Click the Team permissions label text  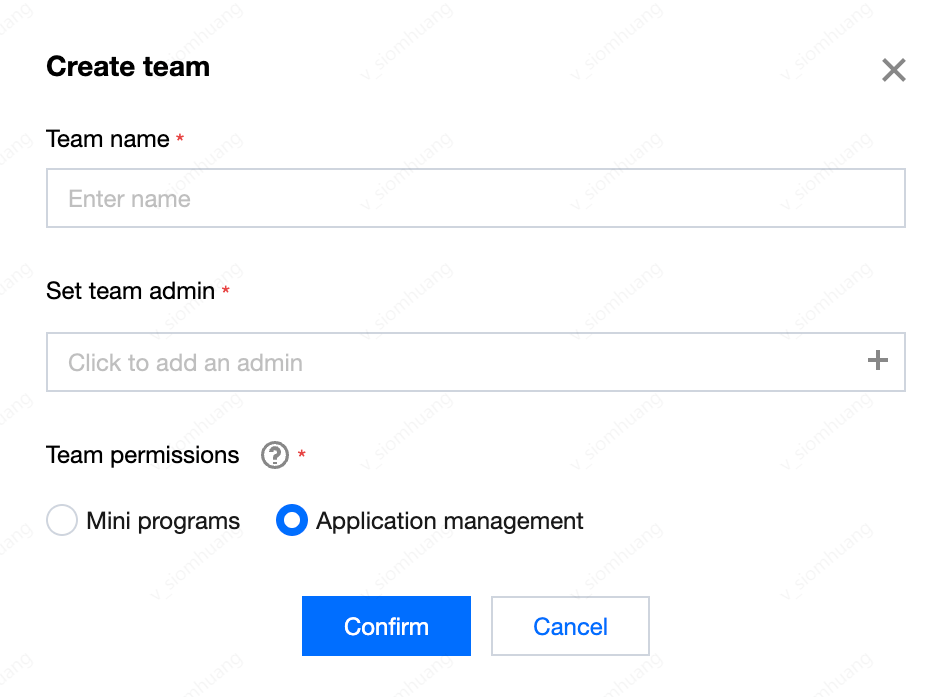tap(143, 456)
